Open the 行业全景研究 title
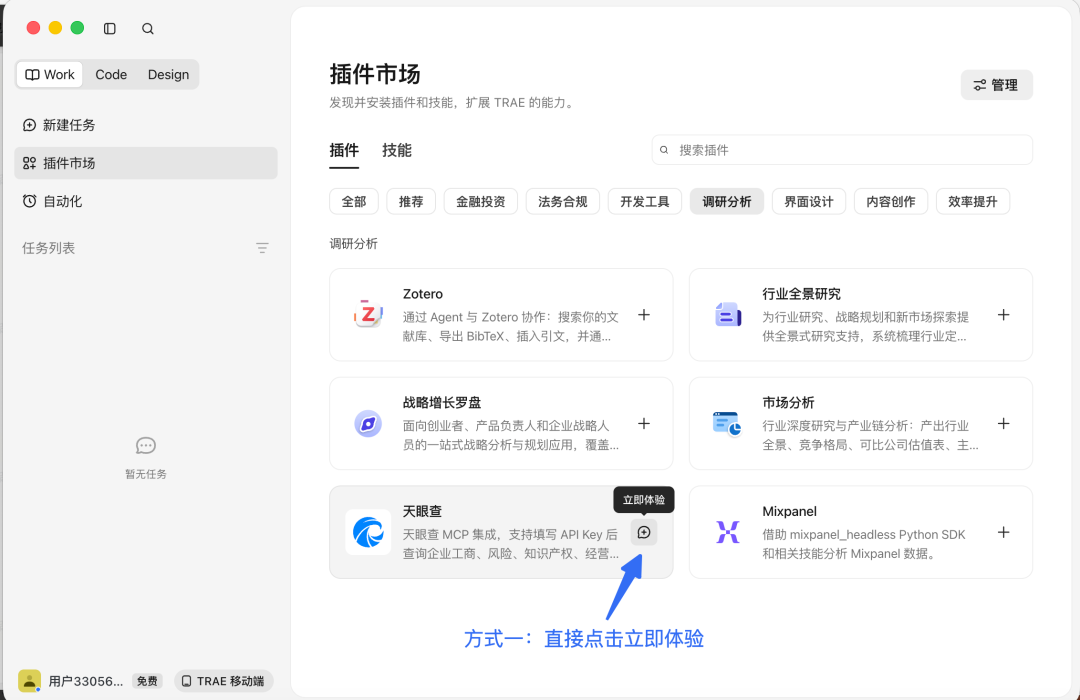Viewport: 1080px width, 700px height. tap(802, 294)
